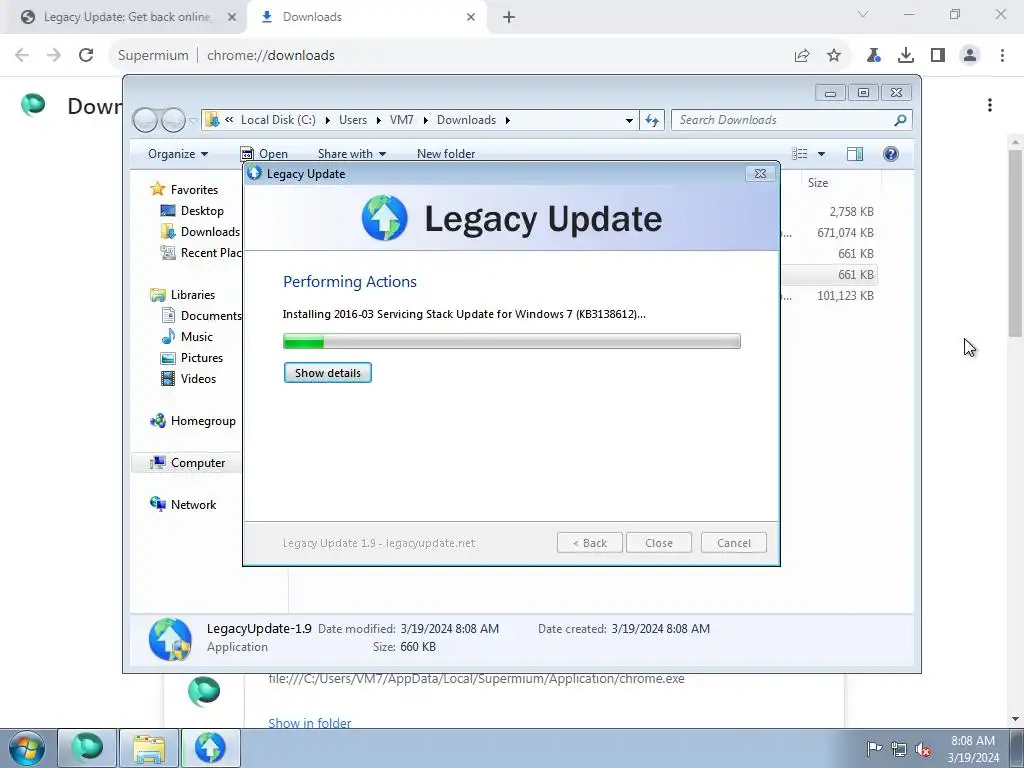Click the Close button in Legacy Update footer
The width and height of the screenshot is (1024, 768).
pyautogui.click(x=658, y=543)
